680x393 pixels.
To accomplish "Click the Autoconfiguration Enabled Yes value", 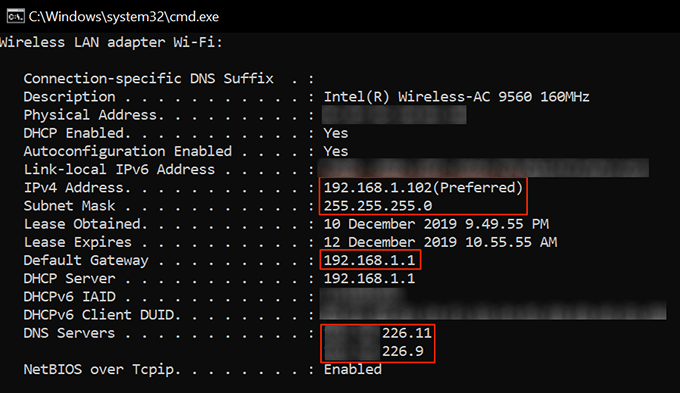I will [x=336, y=151].
